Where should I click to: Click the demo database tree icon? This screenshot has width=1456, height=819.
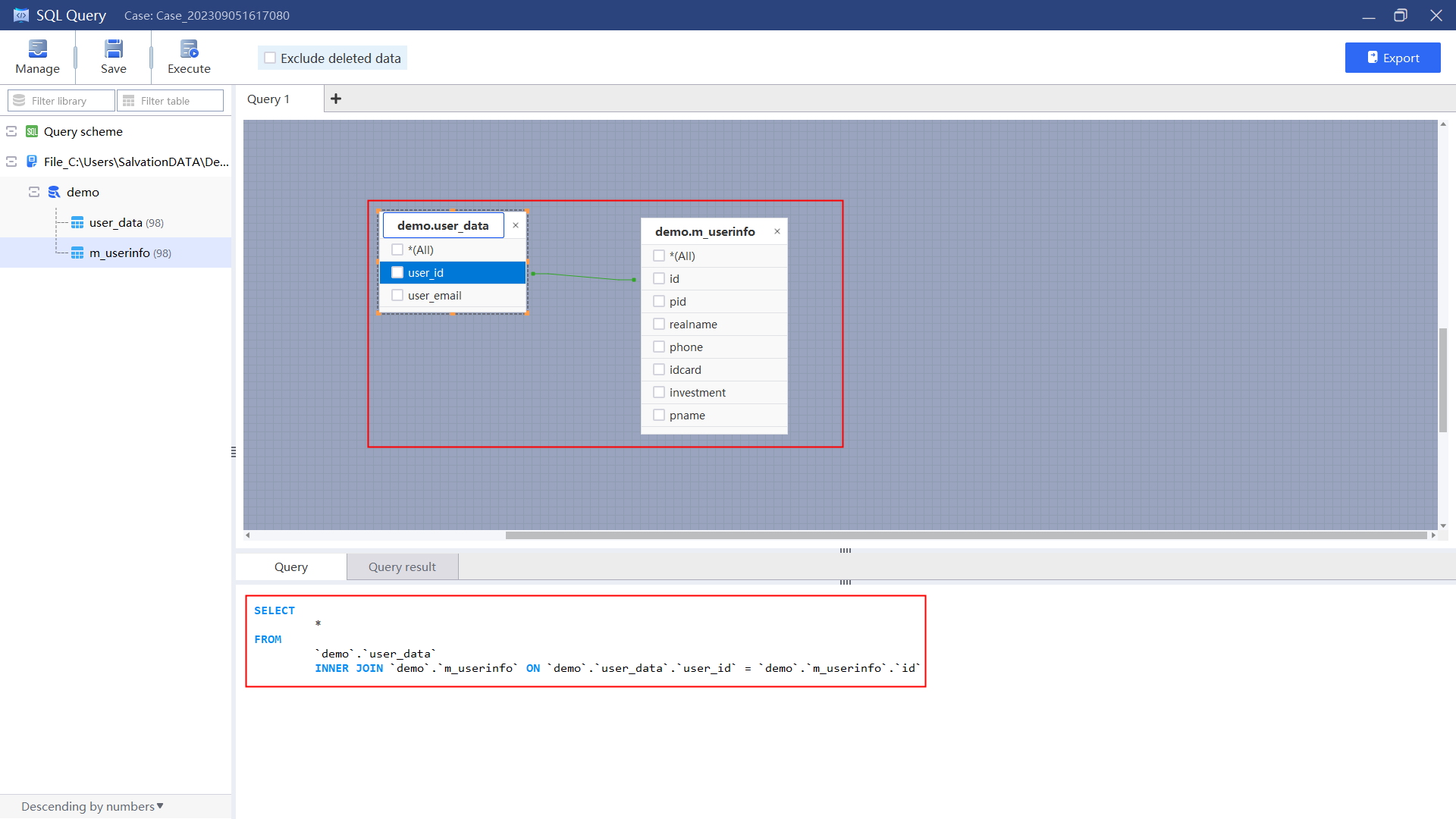point(53,192)
